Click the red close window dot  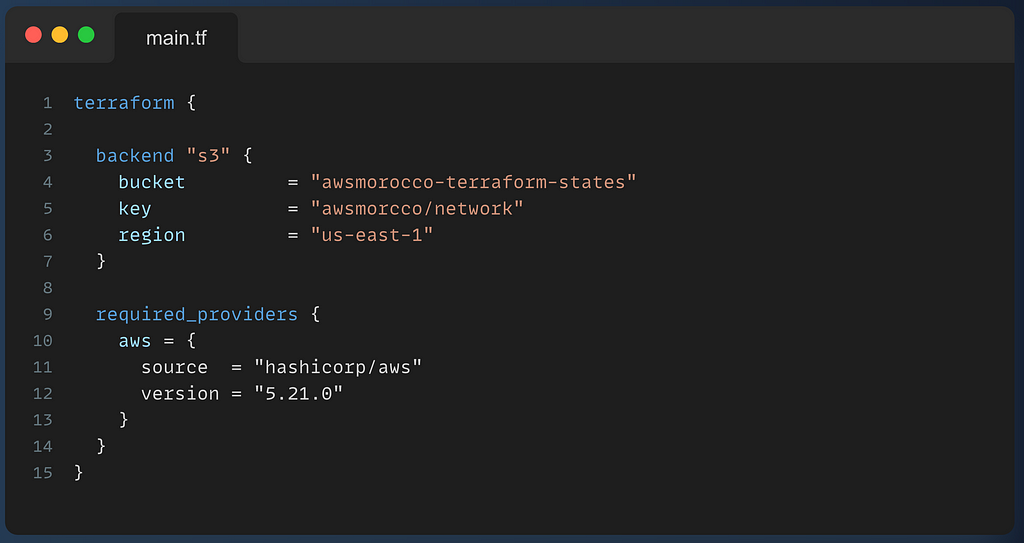point(33,35)
